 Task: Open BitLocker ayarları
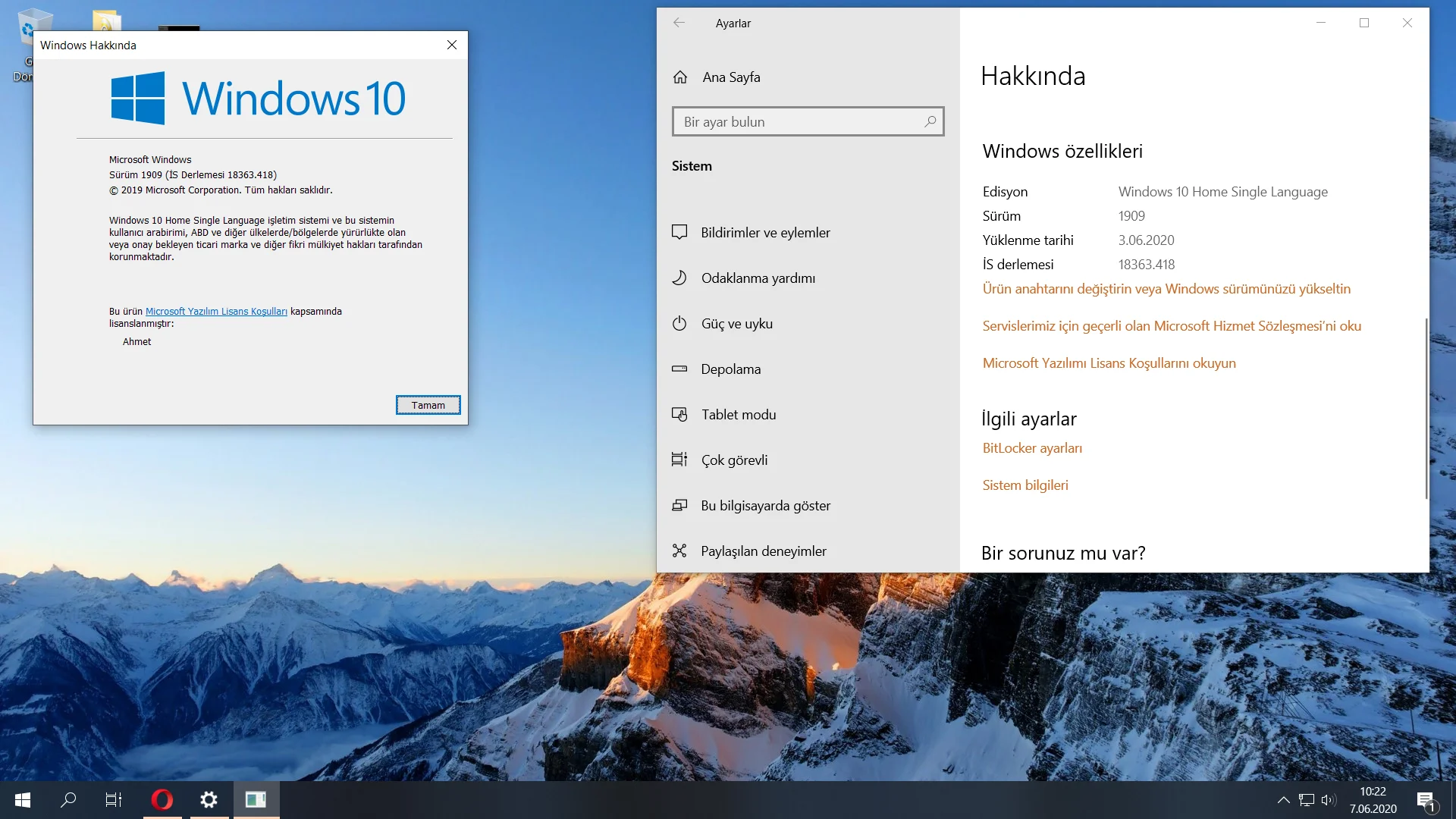point(1033,447)
